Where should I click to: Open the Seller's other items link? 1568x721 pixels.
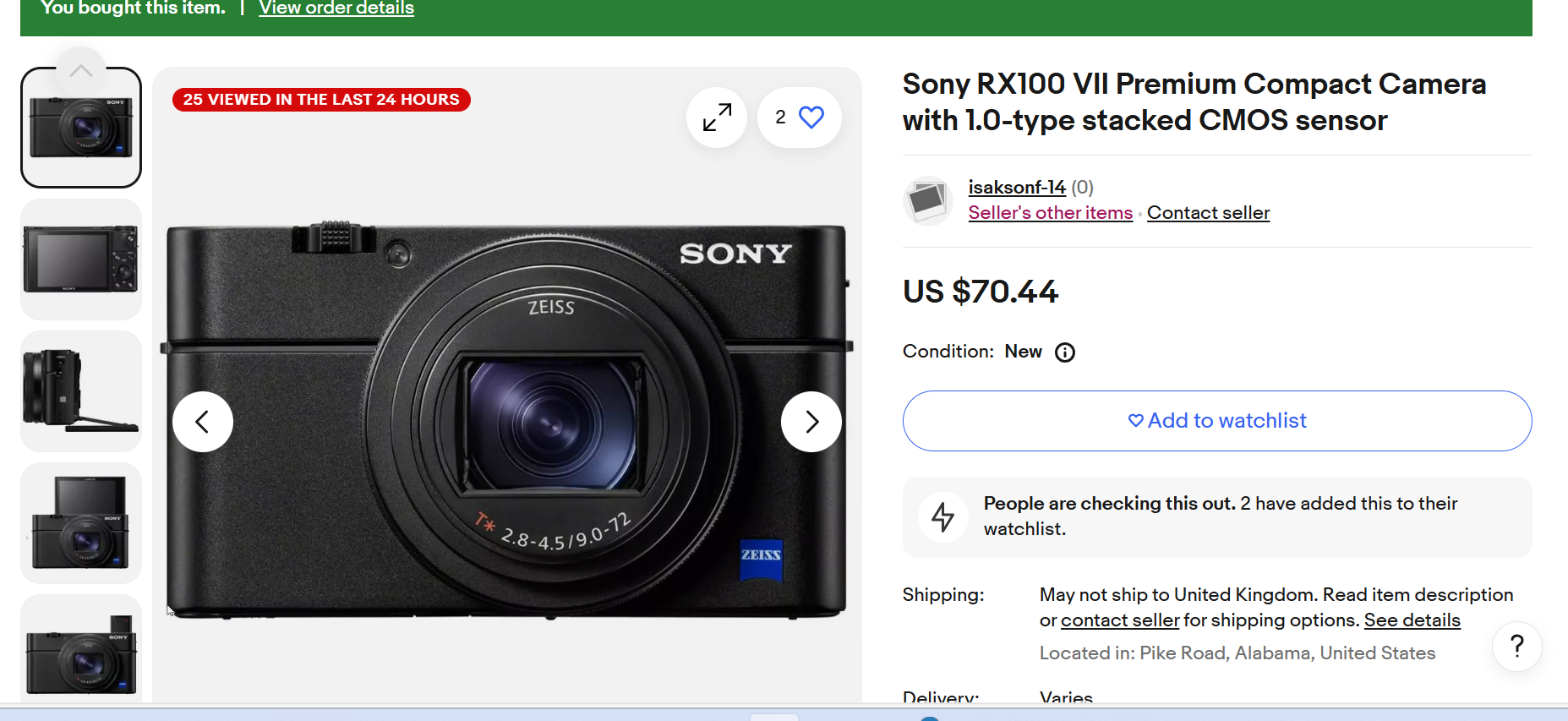1050,213
